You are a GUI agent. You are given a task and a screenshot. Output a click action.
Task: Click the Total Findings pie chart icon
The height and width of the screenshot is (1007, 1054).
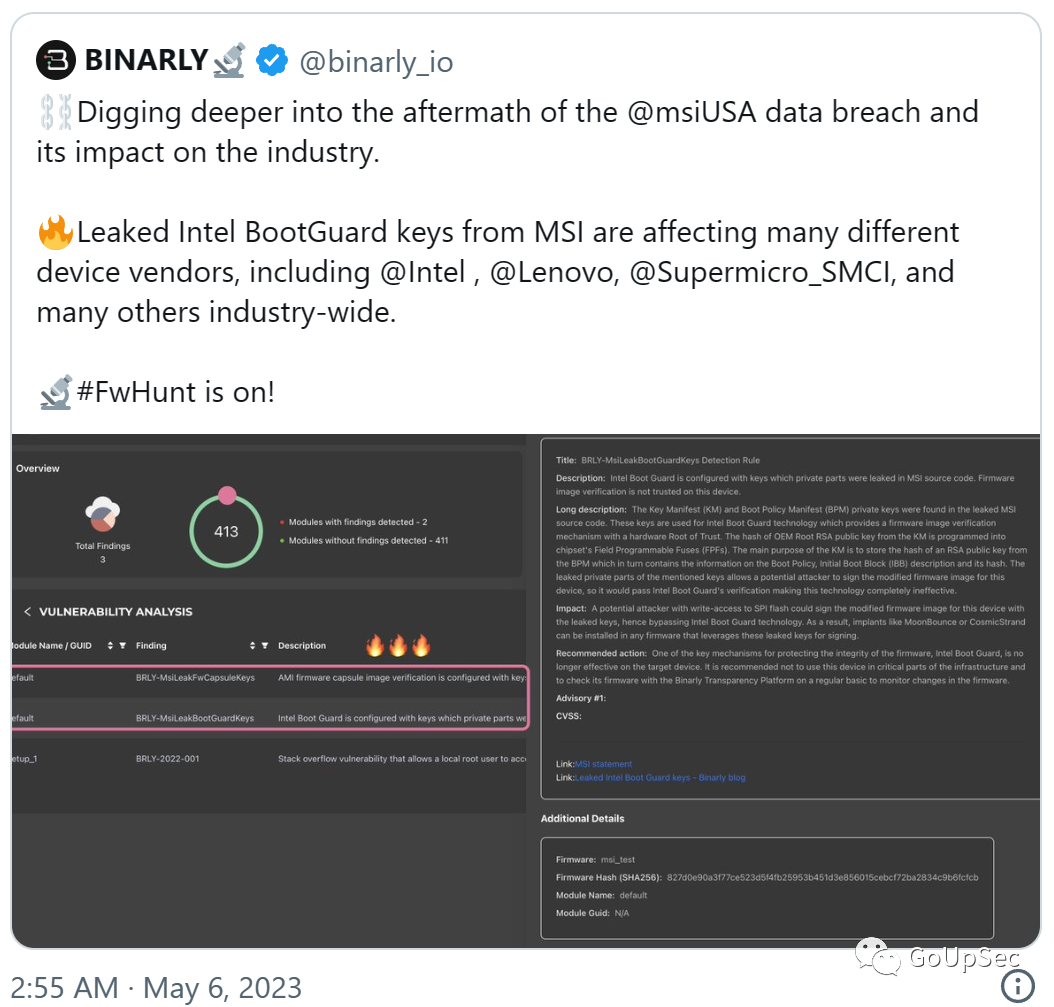[x=102, y=515]
